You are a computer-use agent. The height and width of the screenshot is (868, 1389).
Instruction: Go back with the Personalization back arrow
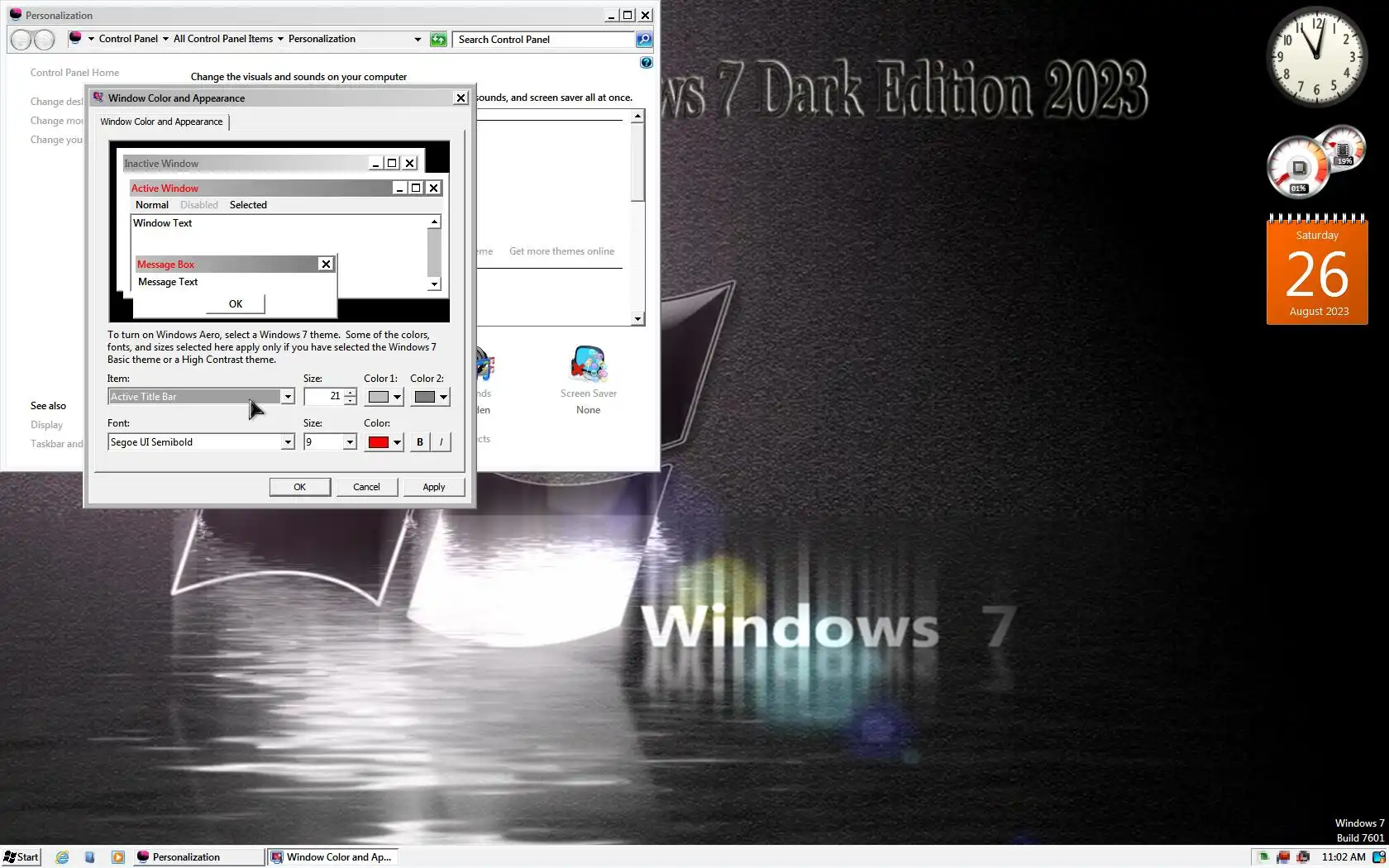22,40
